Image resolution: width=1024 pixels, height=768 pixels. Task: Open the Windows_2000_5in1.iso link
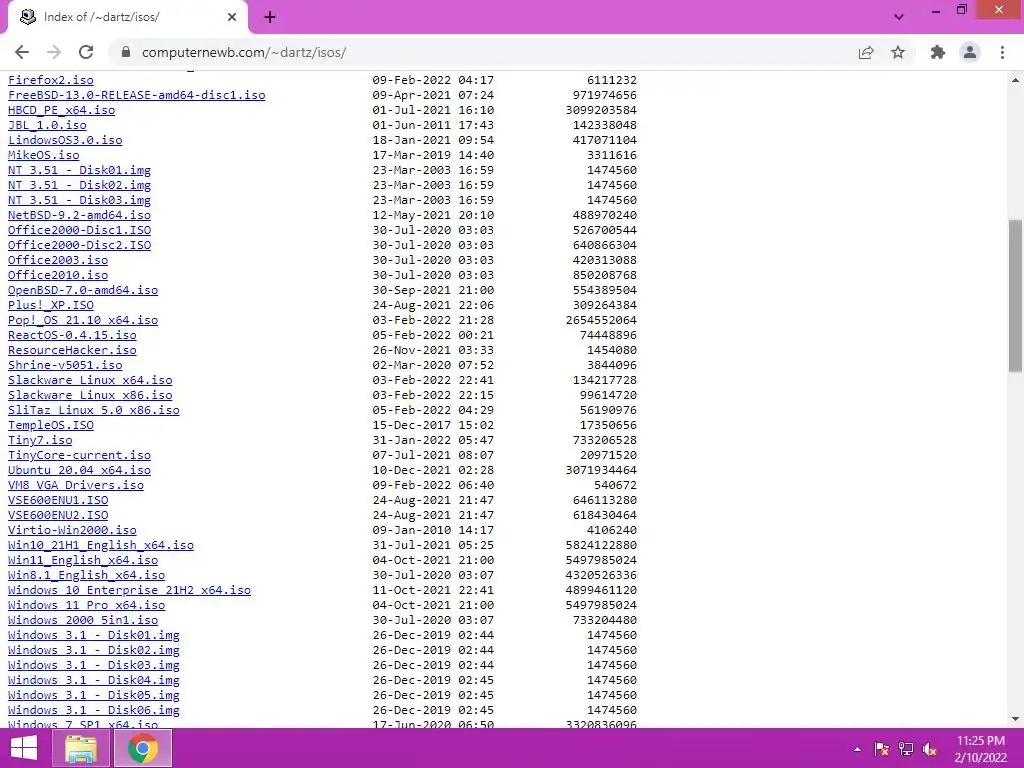[x=83, y=620]
